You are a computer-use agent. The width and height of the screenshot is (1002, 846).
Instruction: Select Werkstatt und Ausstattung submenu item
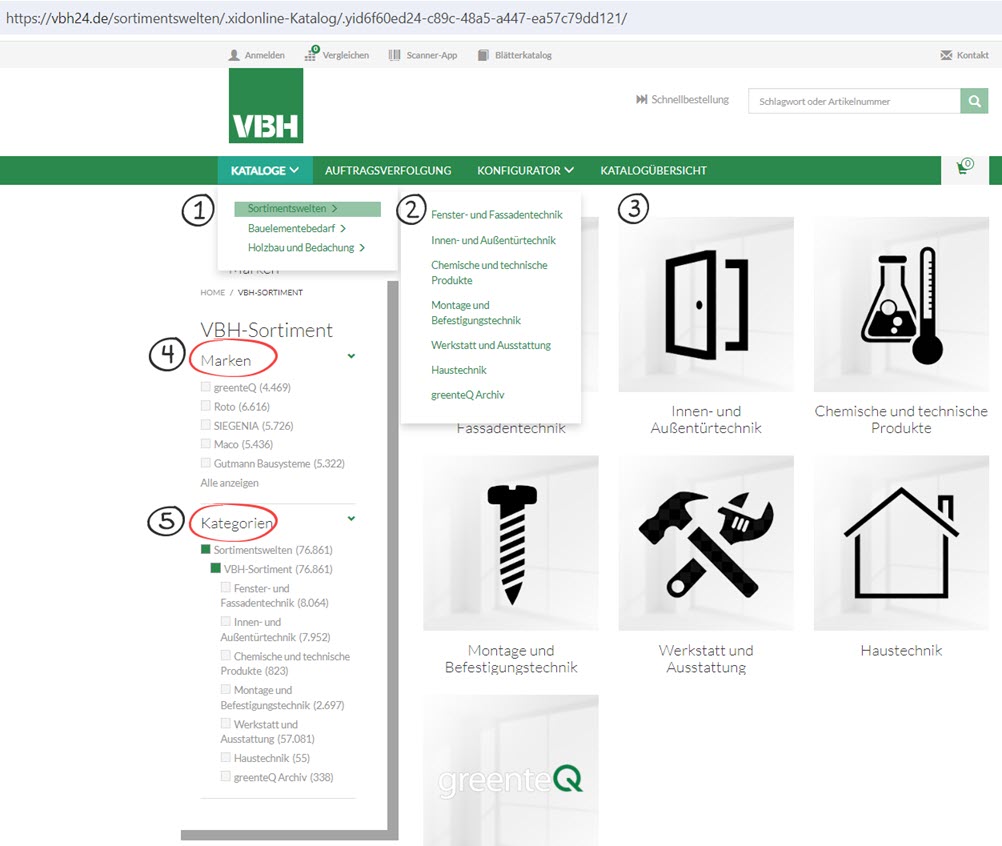[x=491, y=345]
